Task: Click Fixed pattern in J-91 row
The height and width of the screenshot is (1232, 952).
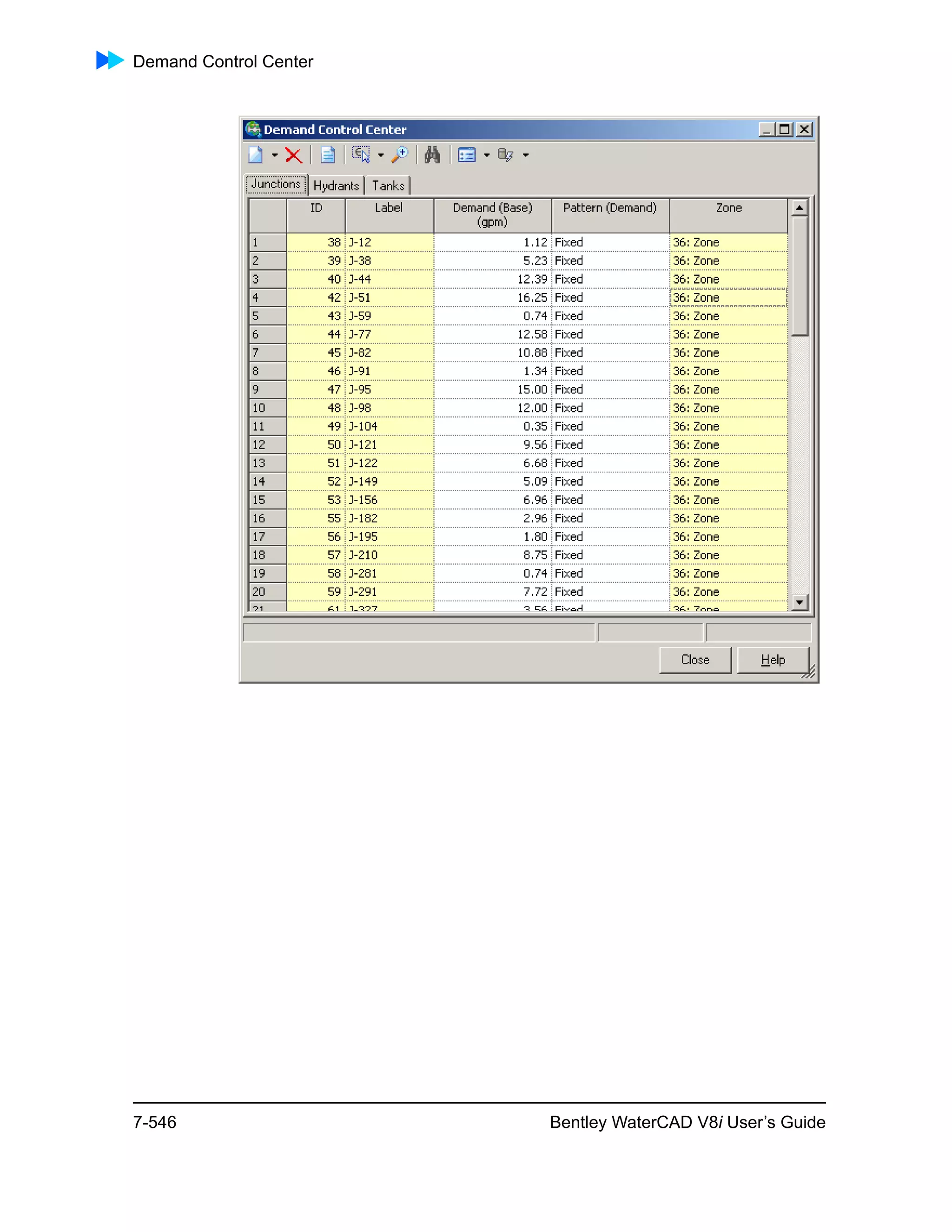Action: 610,371
